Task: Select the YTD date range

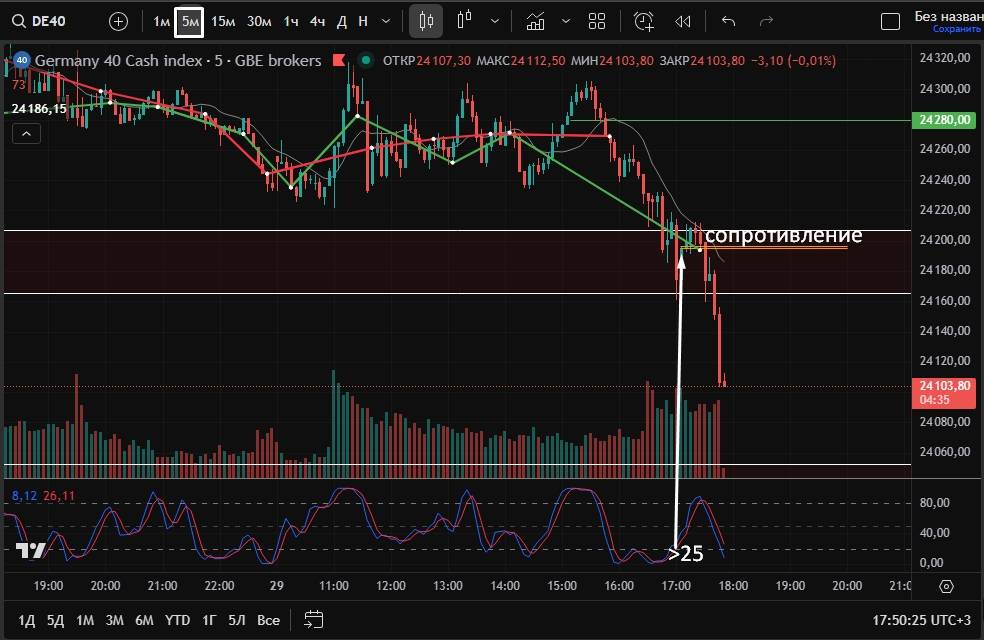Action: (x=177, y=620)
